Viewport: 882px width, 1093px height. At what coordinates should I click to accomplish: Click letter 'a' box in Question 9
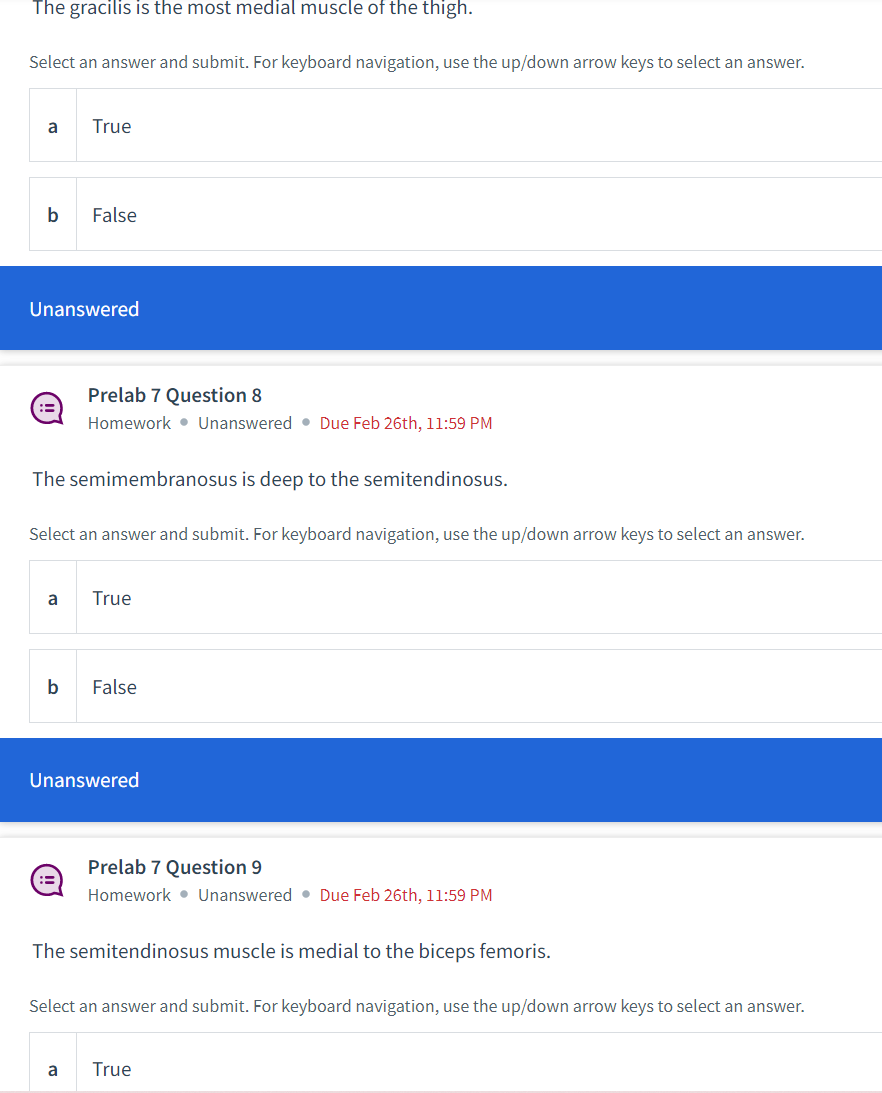[x=53, y=1062]
